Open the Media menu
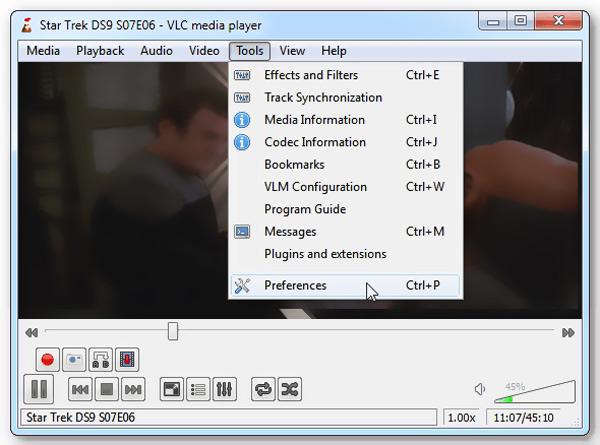 43,51
